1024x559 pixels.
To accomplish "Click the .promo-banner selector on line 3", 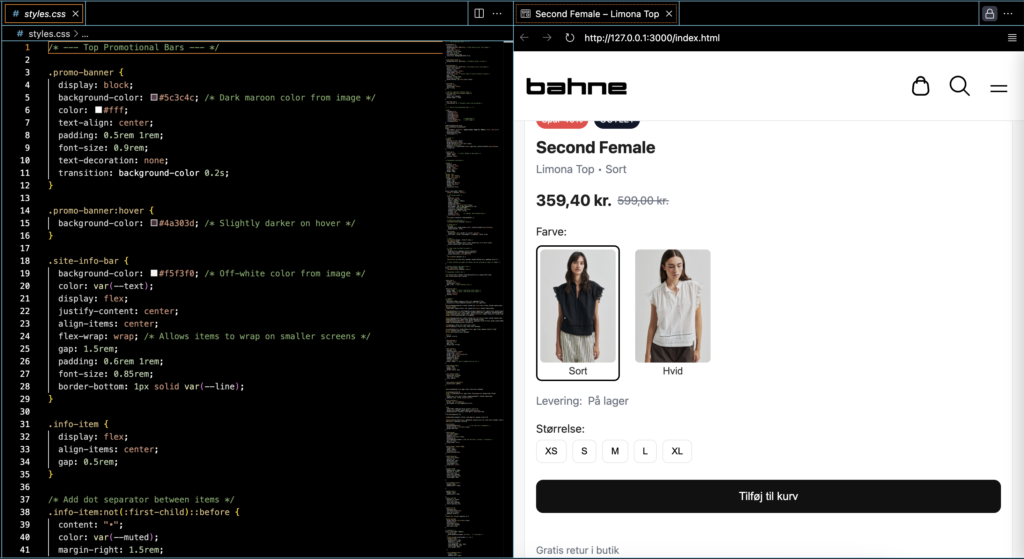I will 81,72.
